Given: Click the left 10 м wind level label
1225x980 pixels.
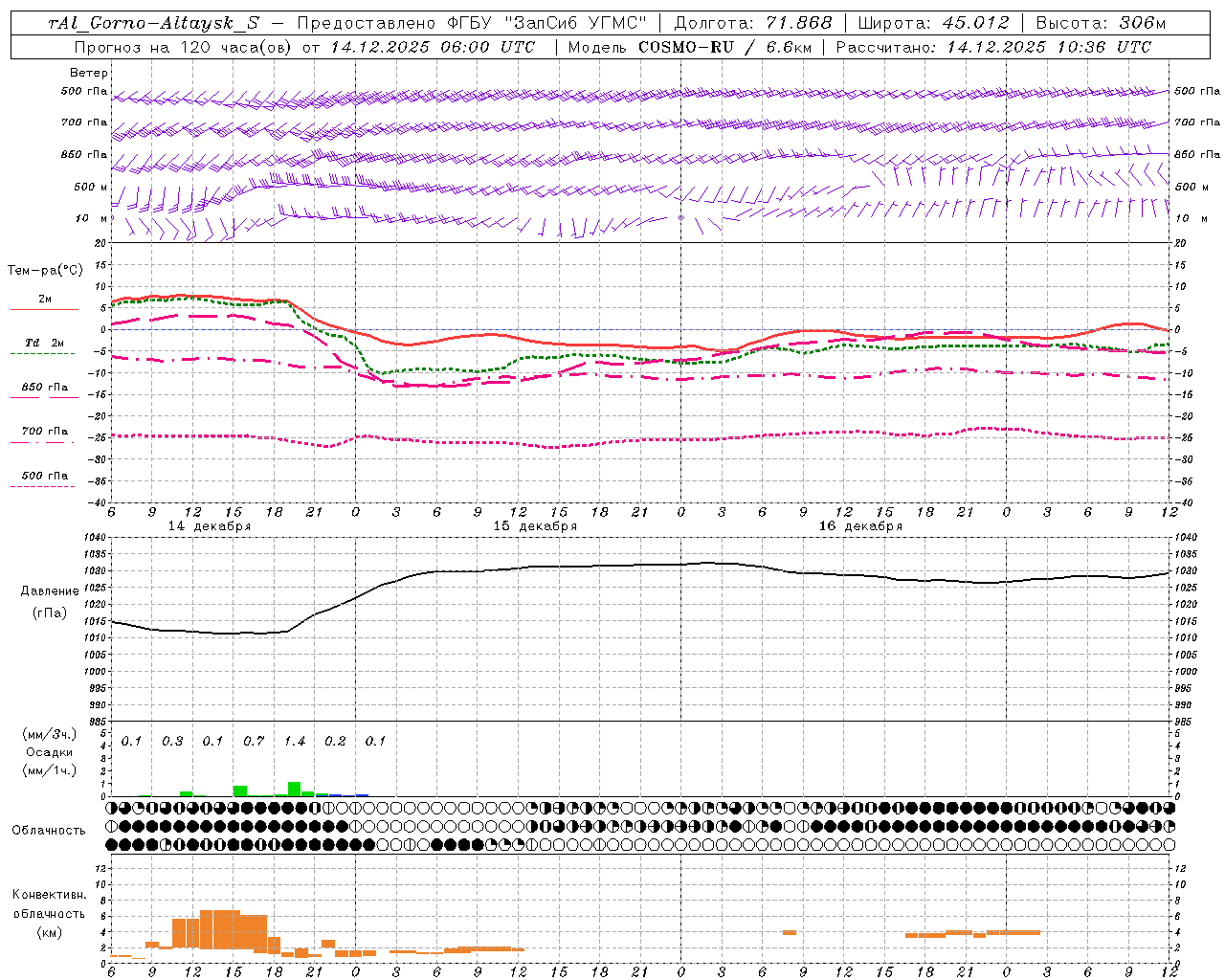Looking at the screenshot, I should click(91, 218).
